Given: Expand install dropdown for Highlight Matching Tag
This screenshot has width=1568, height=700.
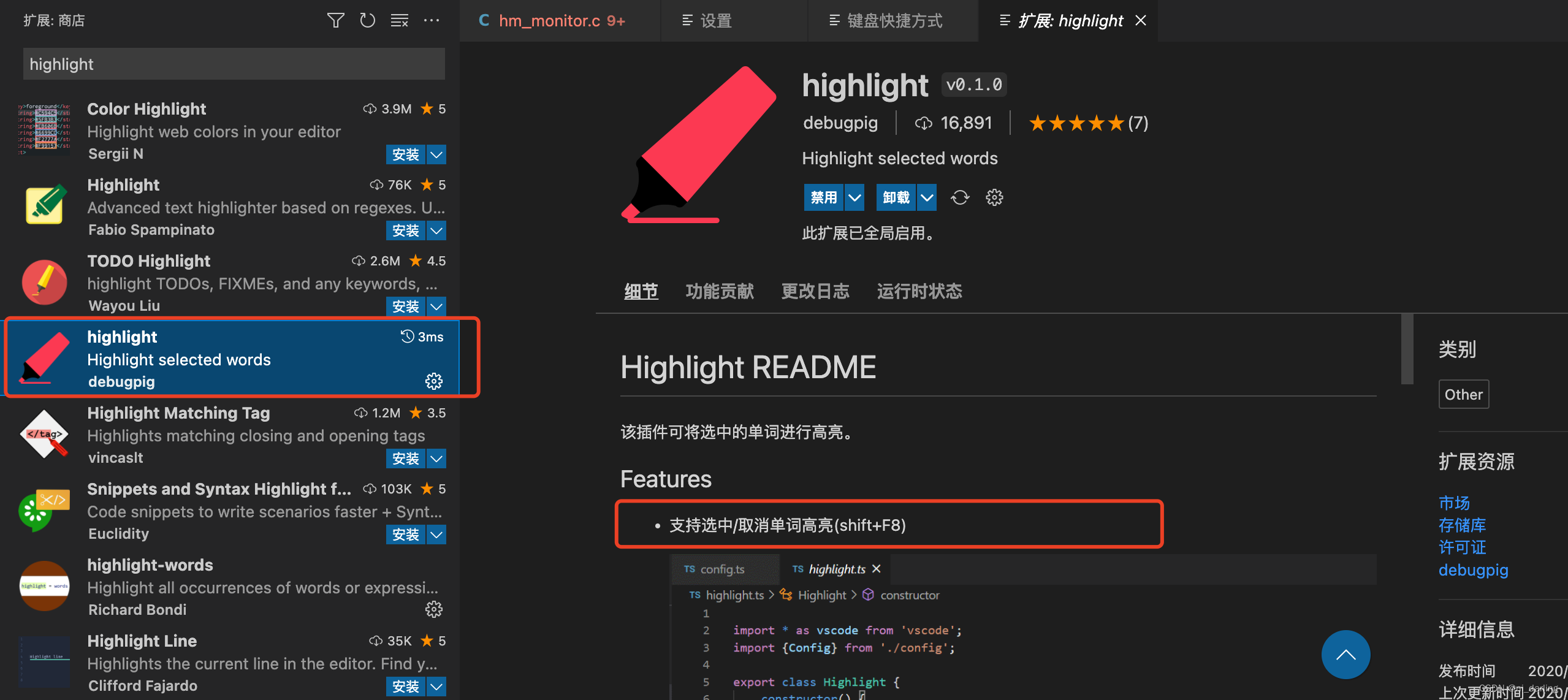Looking at the screenshot, I should click(x=436, y=458).
